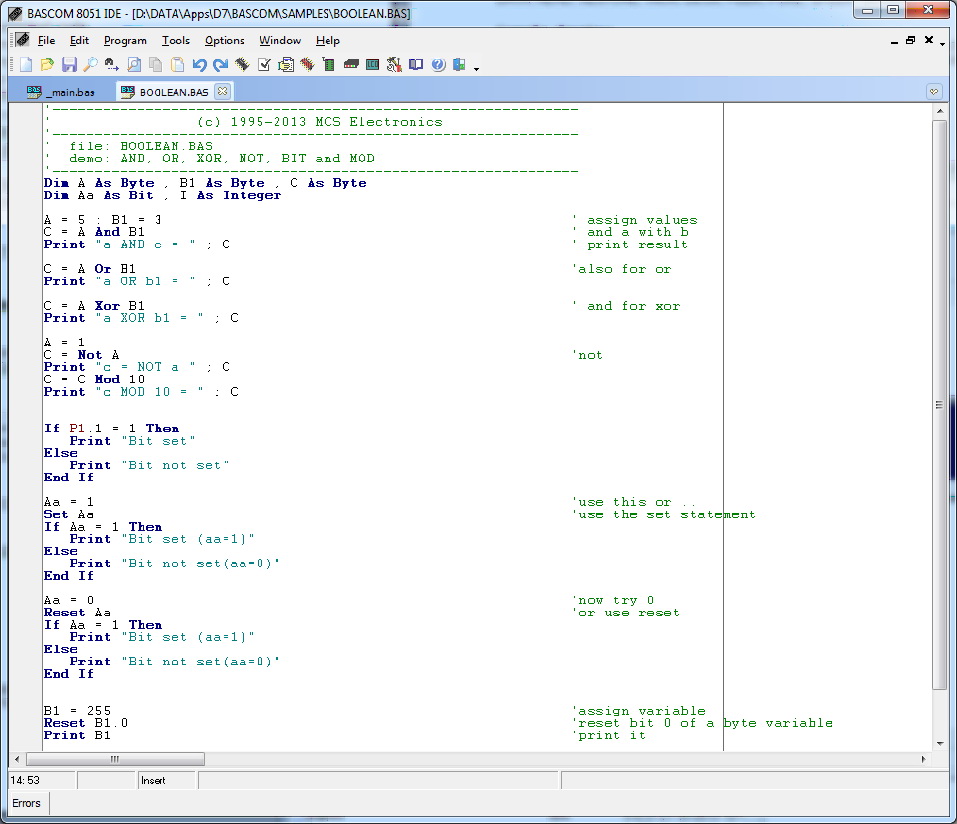Image resolution: width=957 pixels, height=824 pixels.
Task: Restore the inner document window
Action: [911, 40]
